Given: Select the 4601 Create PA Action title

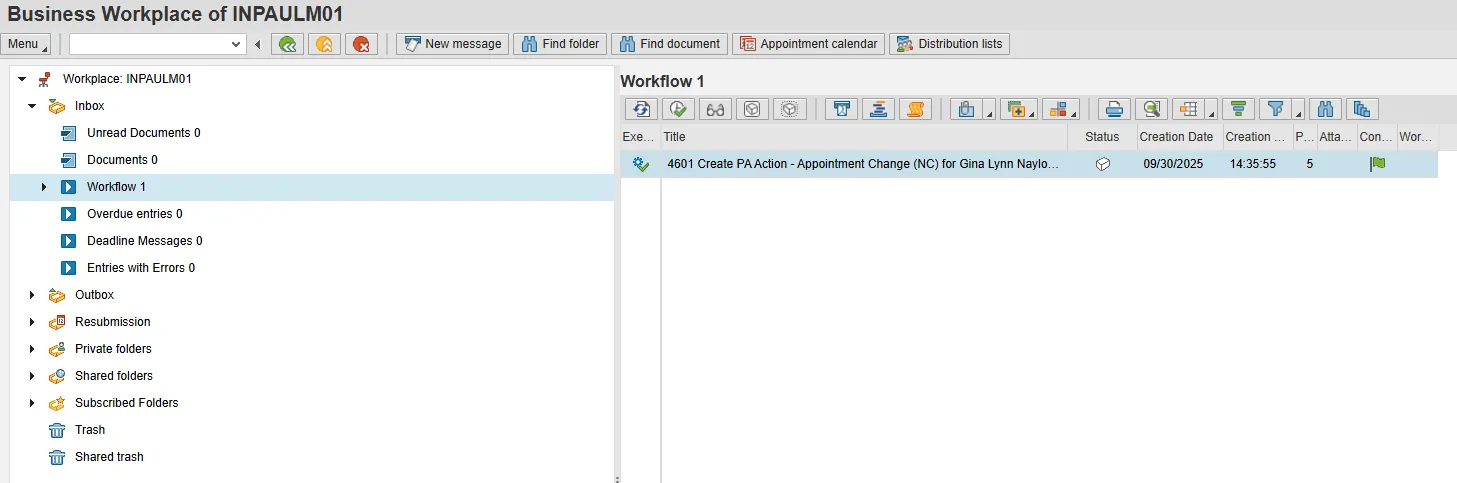Looking at the screenshot, I should click(x=864, y=164).
